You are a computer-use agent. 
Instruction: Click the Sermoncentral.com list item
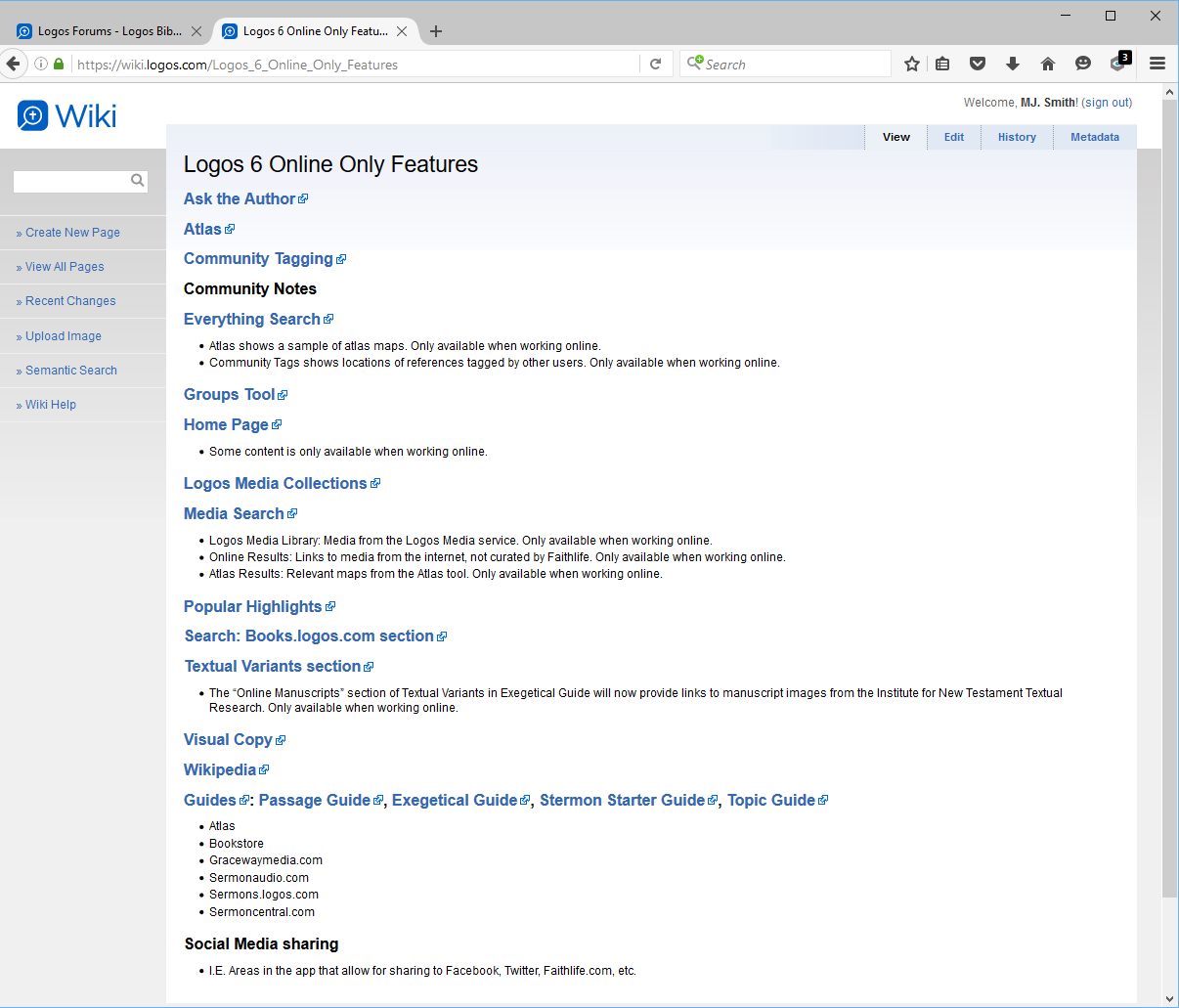[262, 912]
